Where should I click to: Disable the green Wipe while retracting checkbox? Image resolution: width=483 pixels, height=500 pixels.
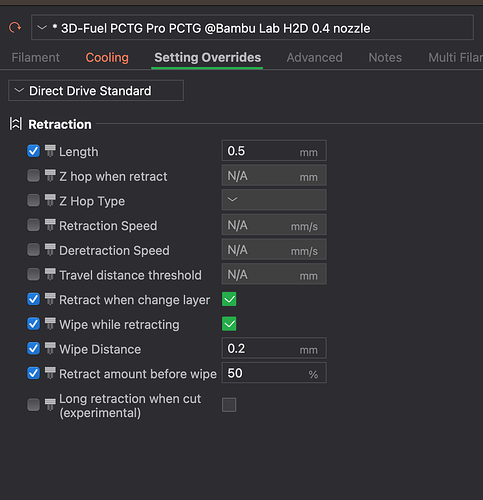[x=229, y=324]
